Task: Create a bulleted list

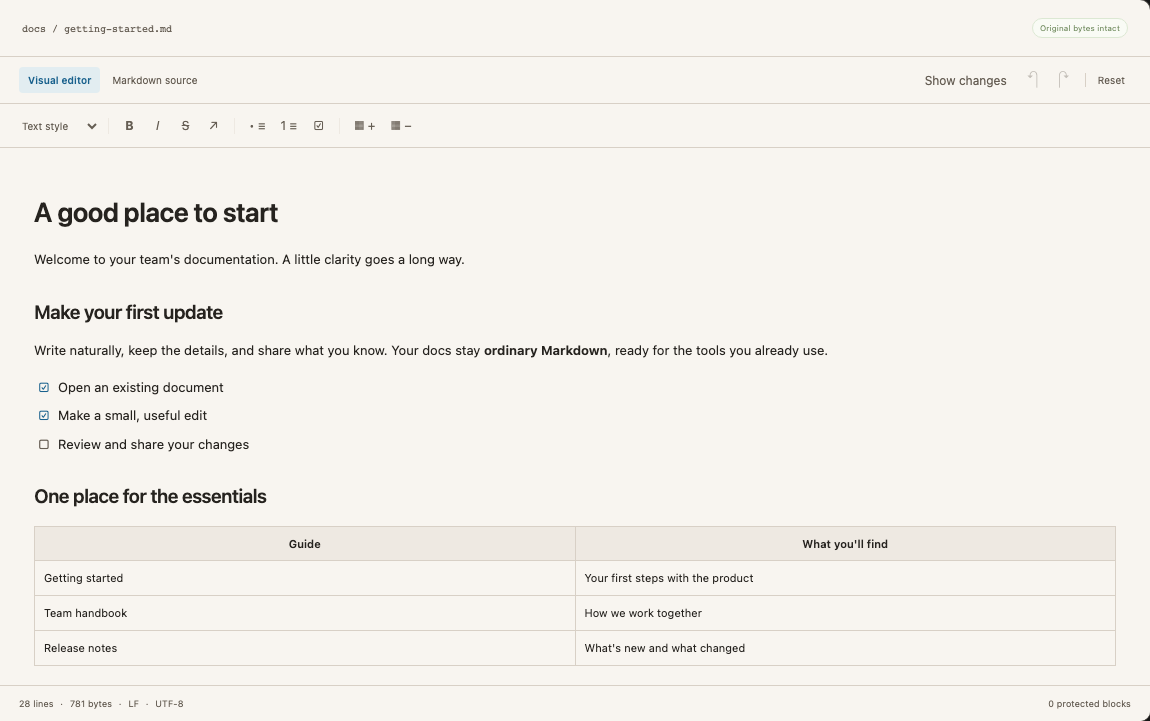Action: click(x=257, y=126)
